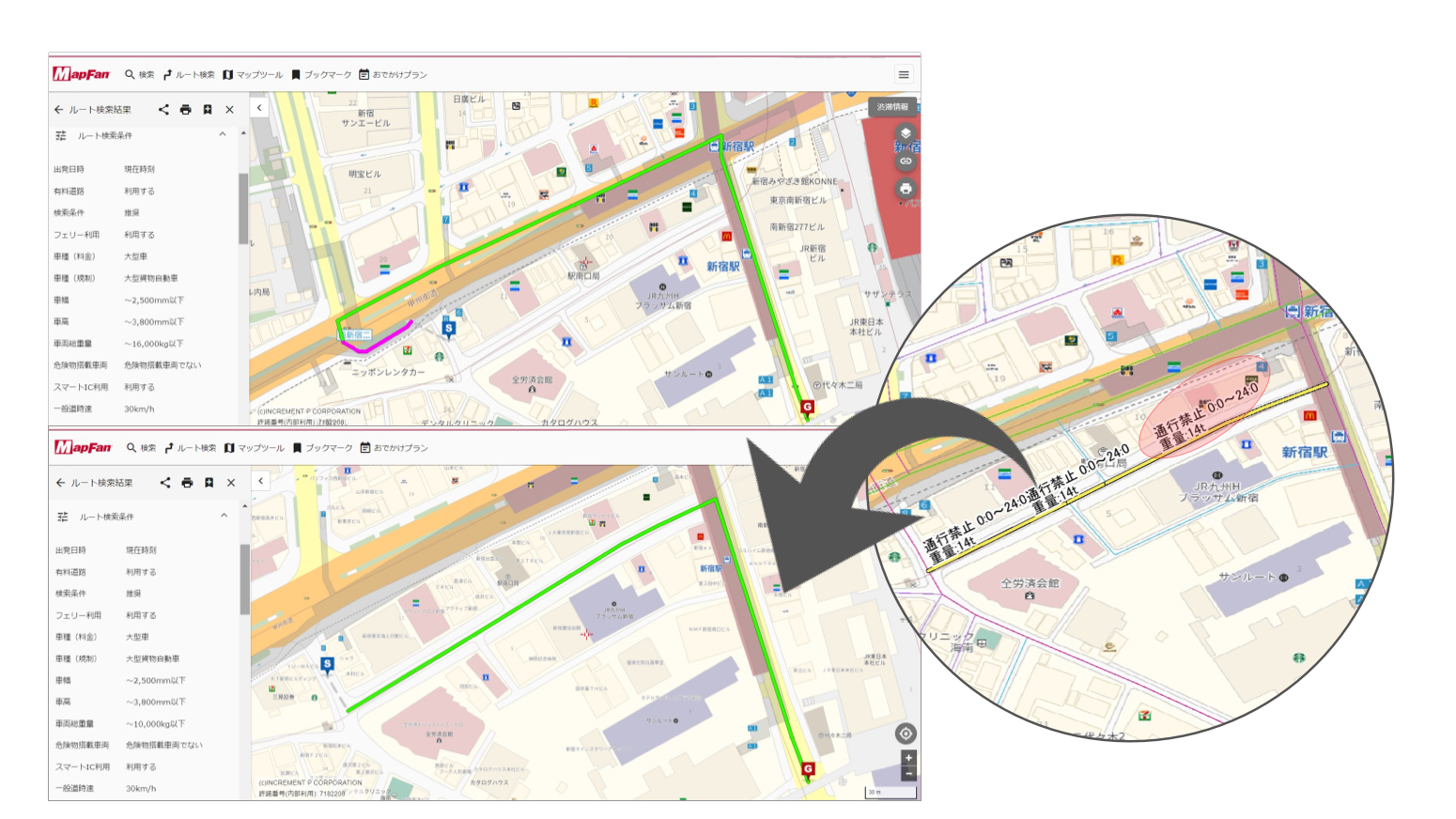The width and height of the screenshot is (1456, 819).
Task: Zoom out with the minus button
Action: [908, 773]
